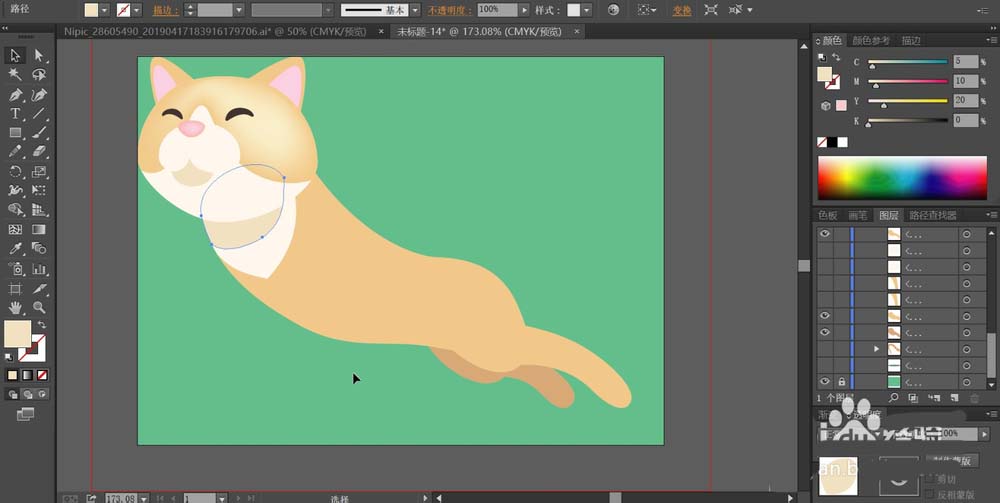Viewport: 1000px width, 503px height.
Task: Click the 变换 Transform link
Action: click(681, 10)
